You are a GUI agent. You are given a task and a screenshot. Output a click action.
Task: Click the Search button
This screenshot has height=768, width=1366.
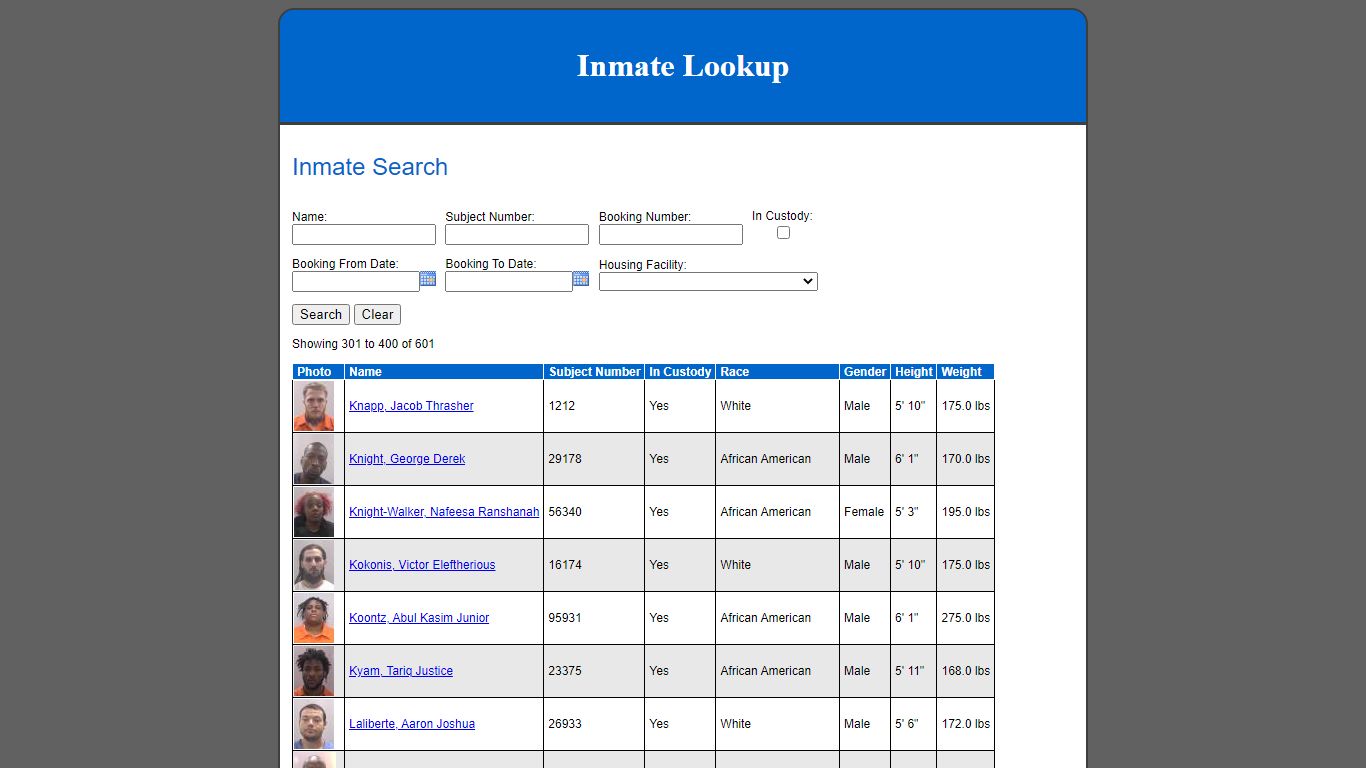(x=320, y=314)
